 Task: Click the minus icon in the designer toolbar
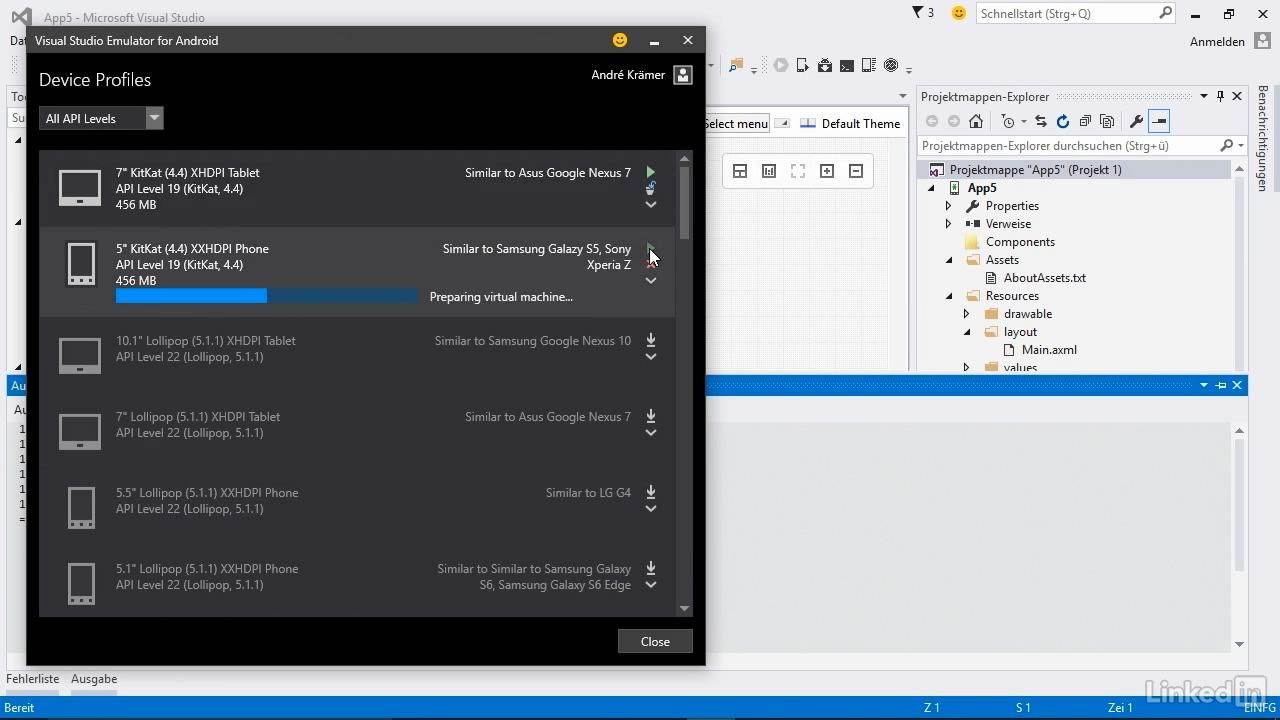[x=856, y=171]
